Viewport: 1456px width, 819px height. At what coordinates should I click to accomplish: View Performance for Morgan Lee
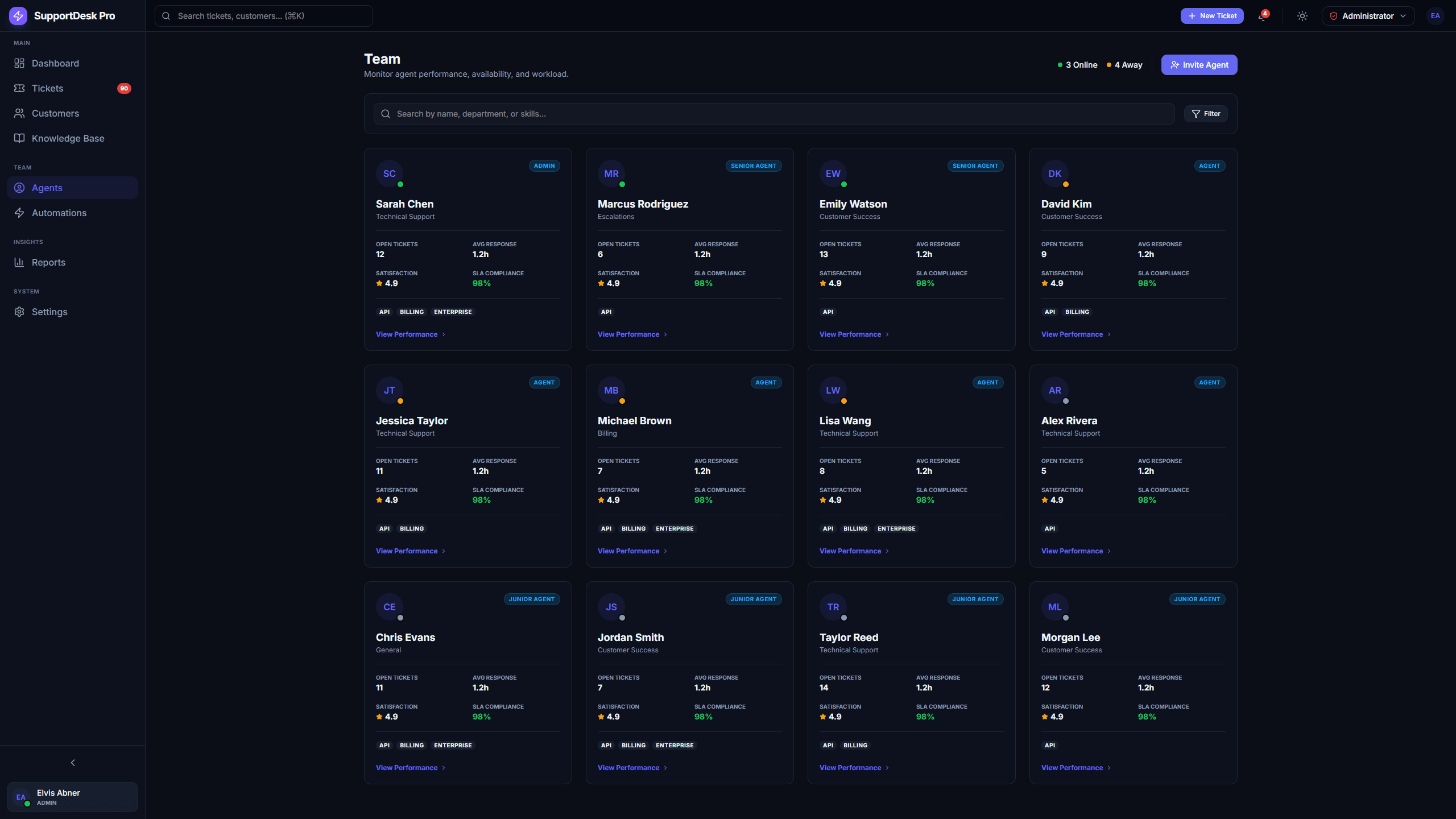pyautogui.click(x=1076, y=768)
